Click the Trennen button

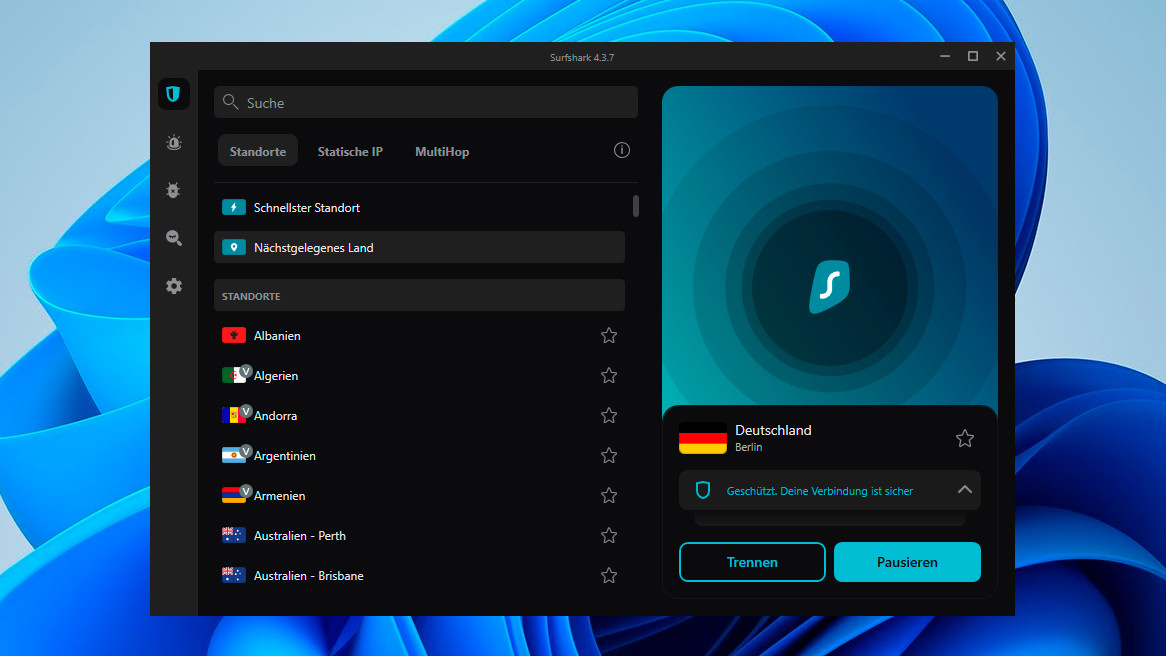pyautogui.click(x=752, y=562)
